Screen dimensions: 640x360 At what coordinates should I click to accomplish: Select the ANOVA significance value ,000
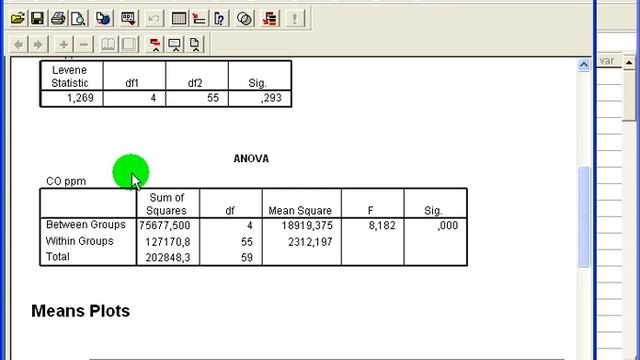coord(447,225)
